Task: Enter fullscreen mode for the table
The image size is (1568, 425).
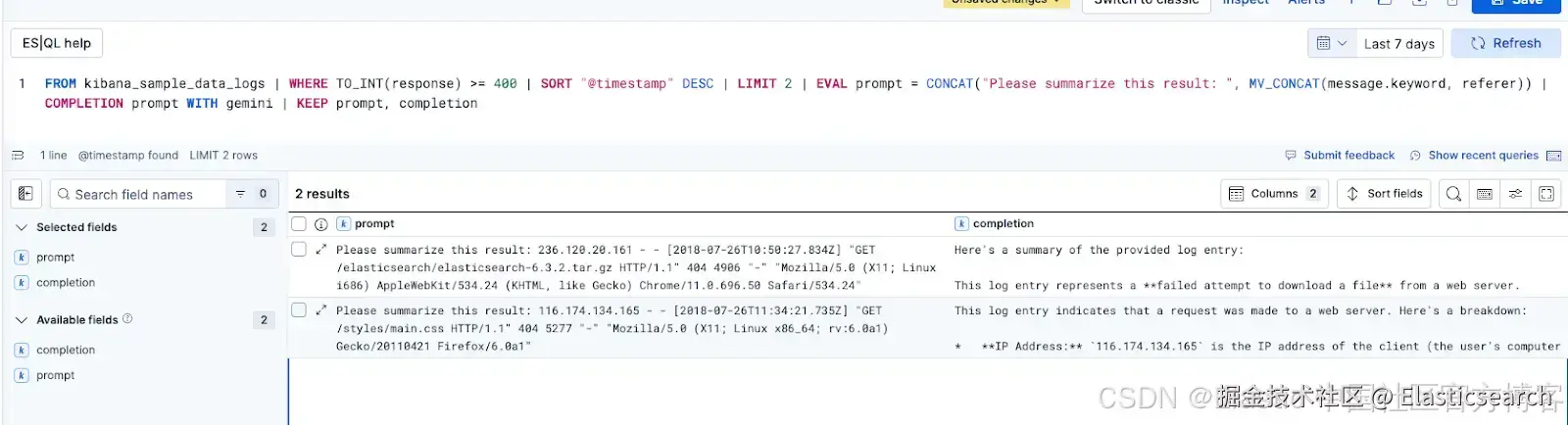Action: 1546,194
